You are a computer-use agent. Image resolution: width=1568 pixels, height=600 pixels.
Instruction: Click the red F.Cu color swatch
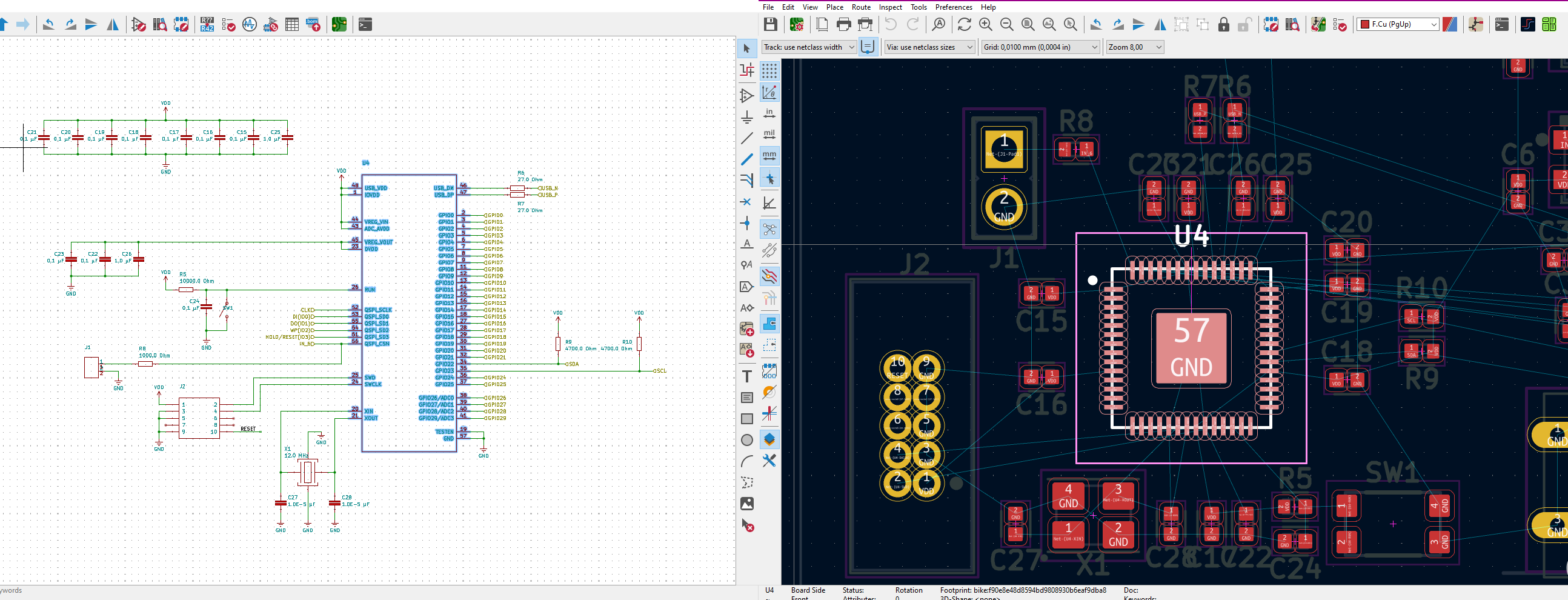(1364, 24)
